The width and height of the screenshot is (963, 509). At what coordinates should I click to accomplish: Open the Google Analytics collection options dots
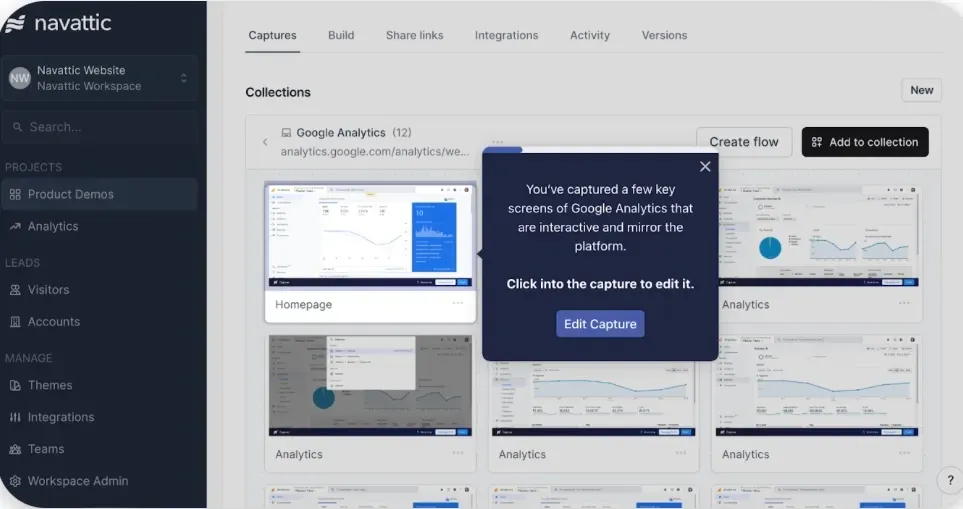(497, 142)
